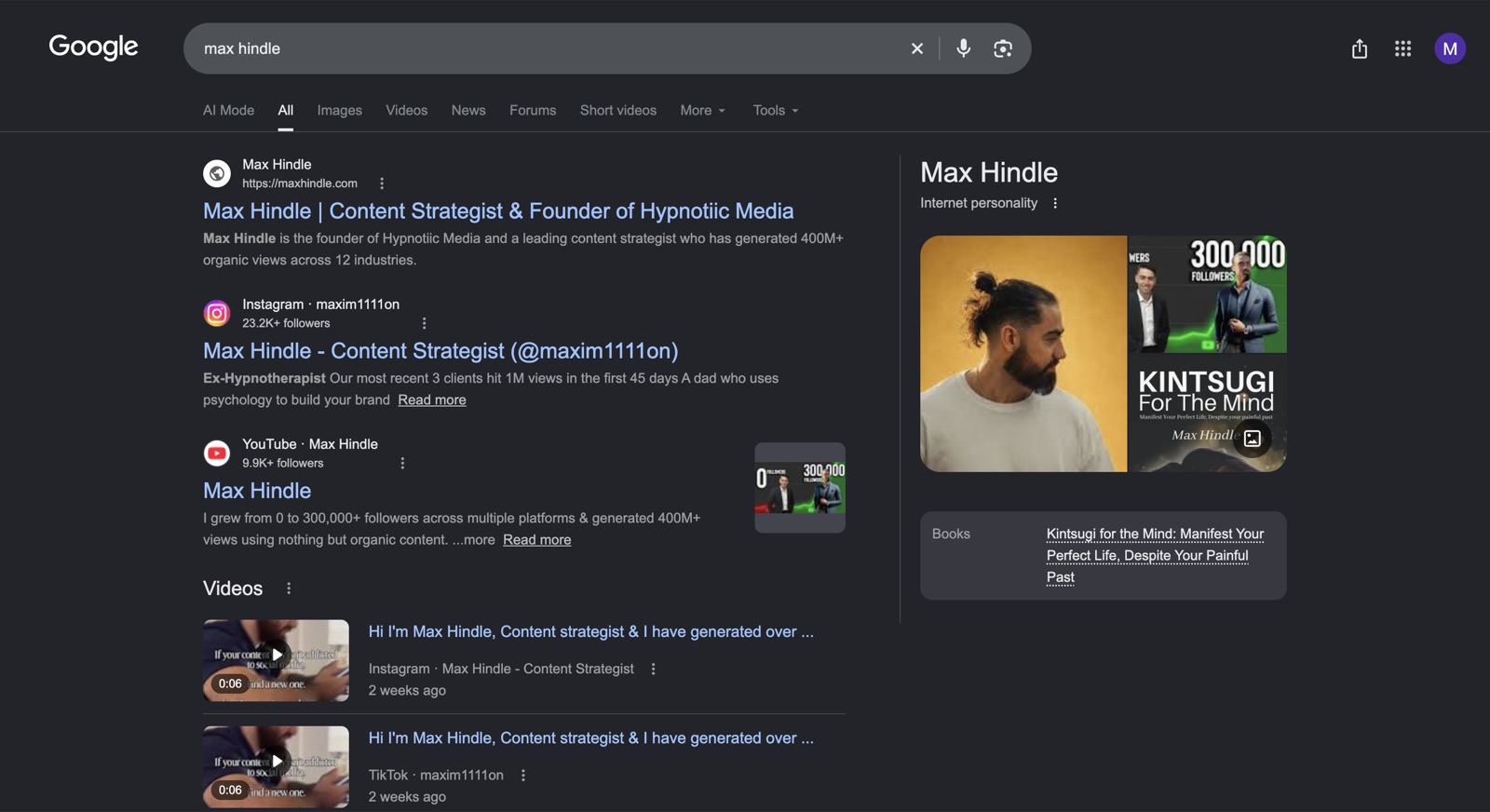
Task: Open the Google apps grid
Action: coord(1403,48)
